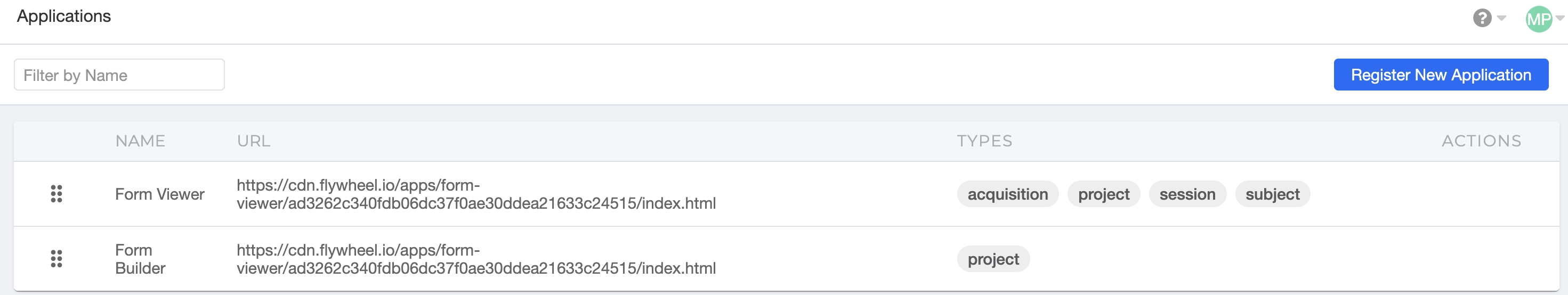
Task: Click the MP user avatar
Action: [x=1539, y=19]
